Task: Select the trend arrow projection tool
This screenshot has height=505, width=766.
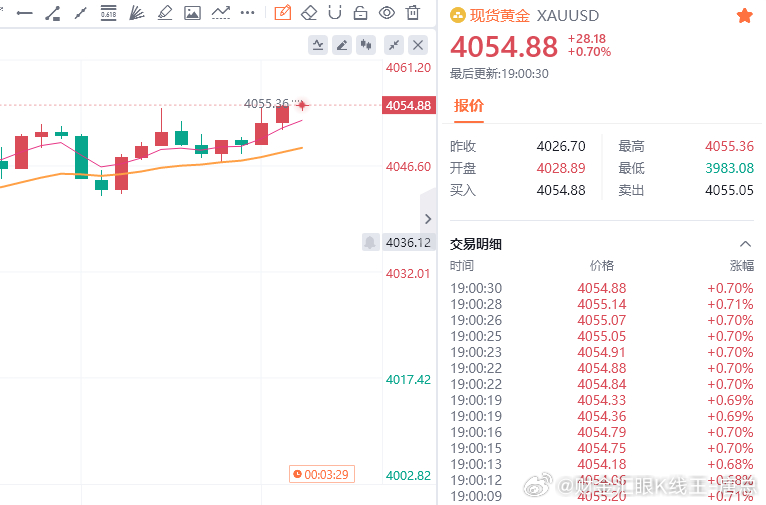Action: coord(221,13)
